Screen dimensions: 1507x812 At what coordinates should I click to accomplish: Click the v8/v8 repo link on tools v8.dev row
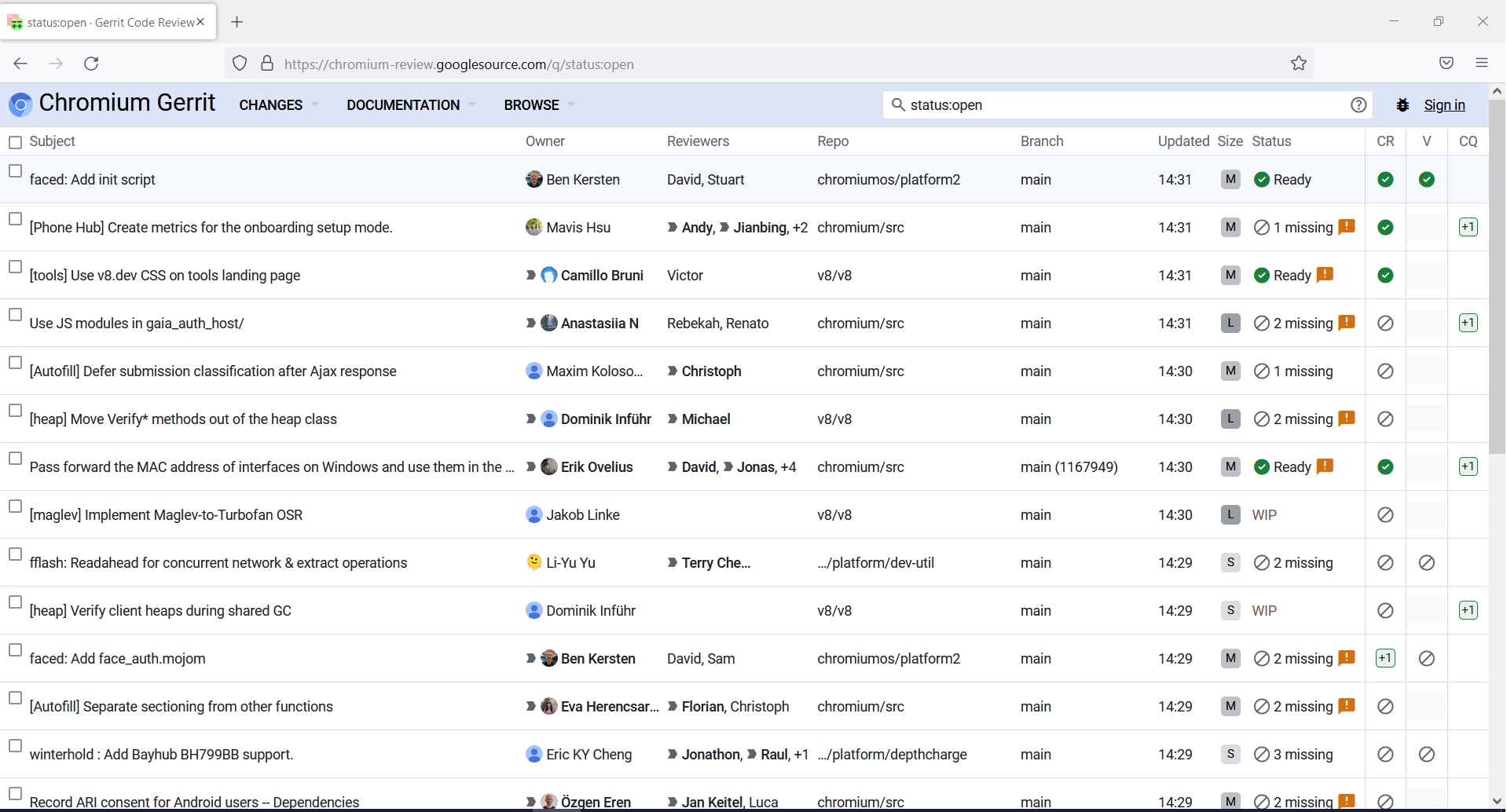(834, 276)
